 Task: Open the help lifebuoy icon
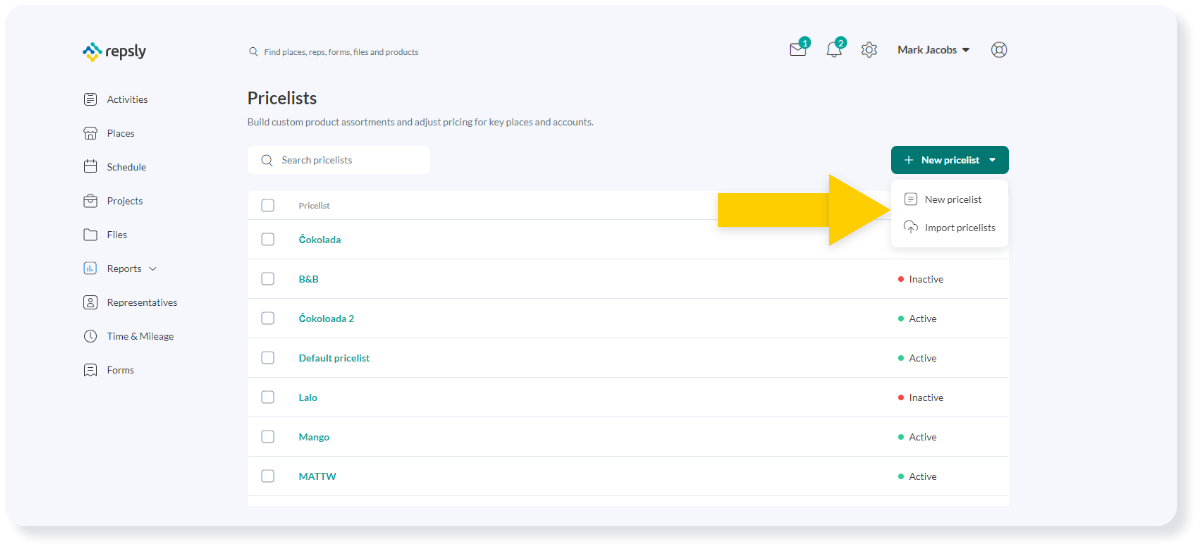click(x=998, y=50)
